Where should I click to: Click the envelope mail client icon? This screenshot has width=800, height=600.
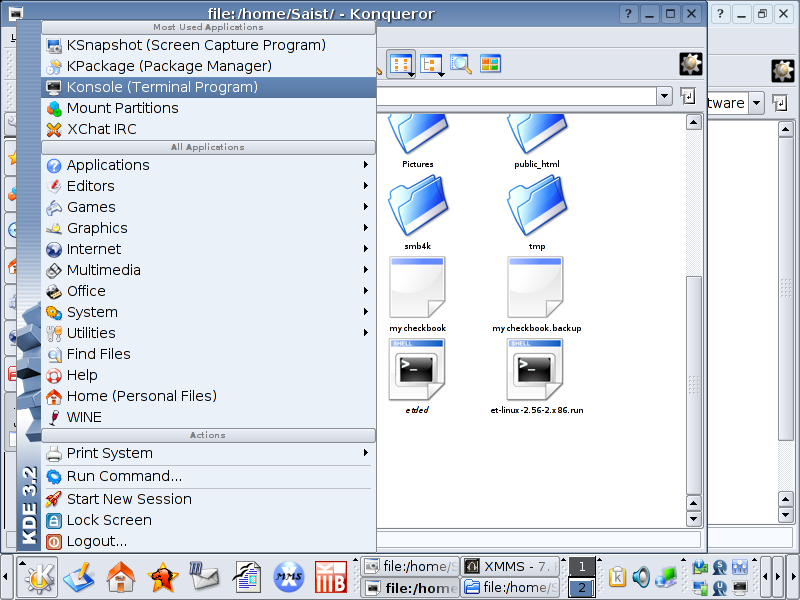pyautogui.click(x=204, y=577)
